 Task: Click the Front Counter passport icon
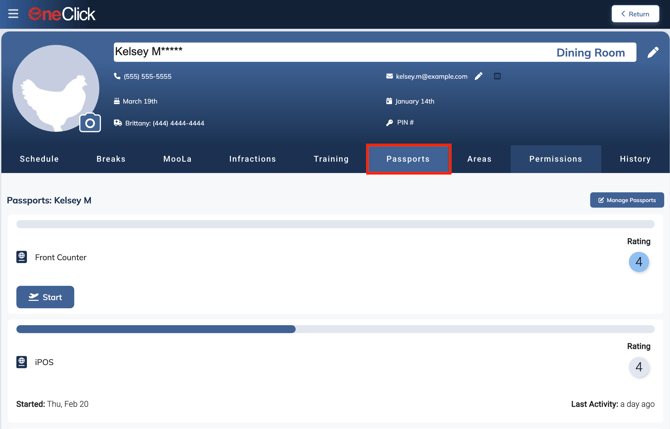click(22, 257)
